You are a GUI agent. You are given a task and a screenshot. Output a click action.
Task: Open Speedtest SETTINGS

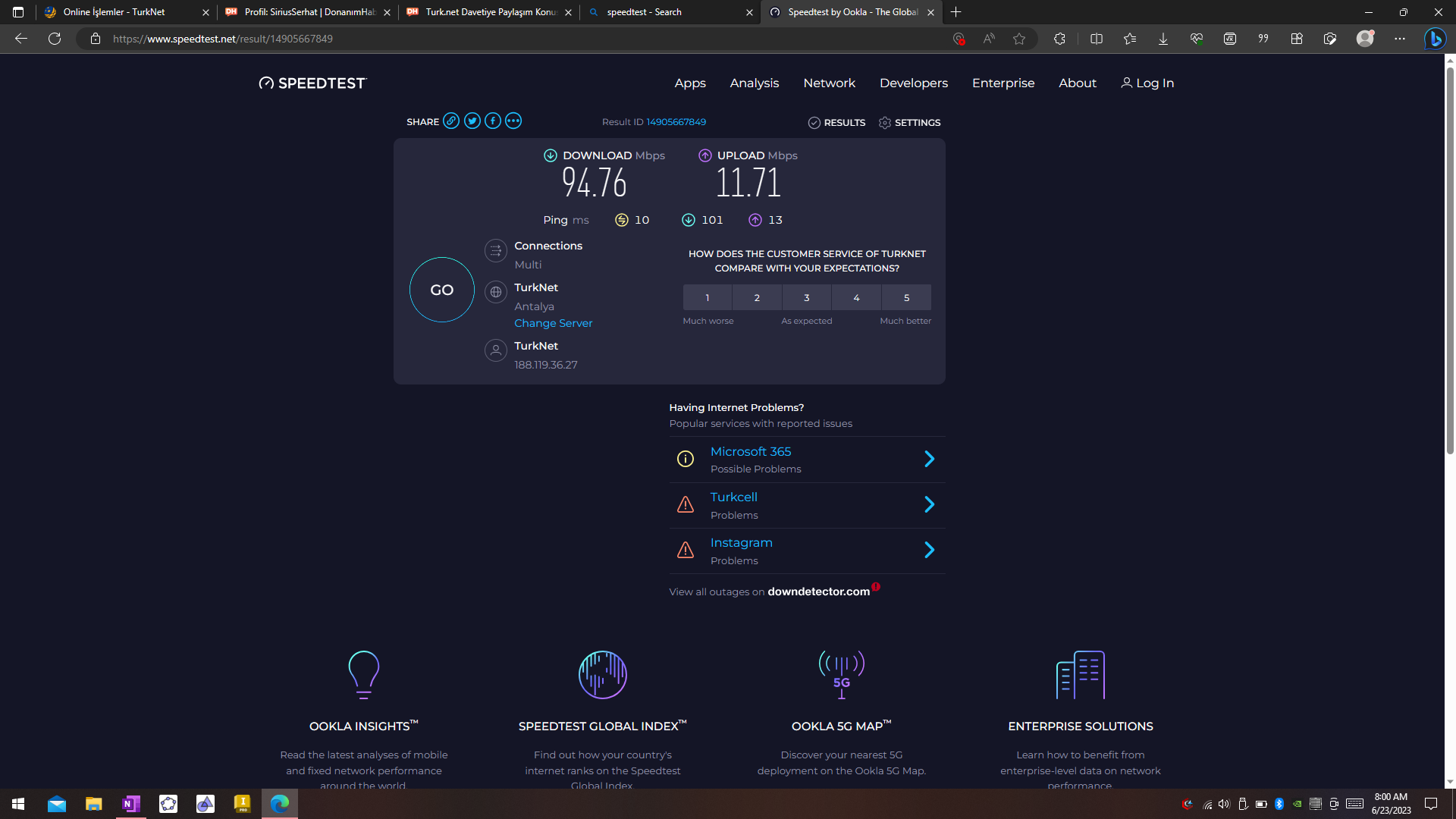(909, 123)
